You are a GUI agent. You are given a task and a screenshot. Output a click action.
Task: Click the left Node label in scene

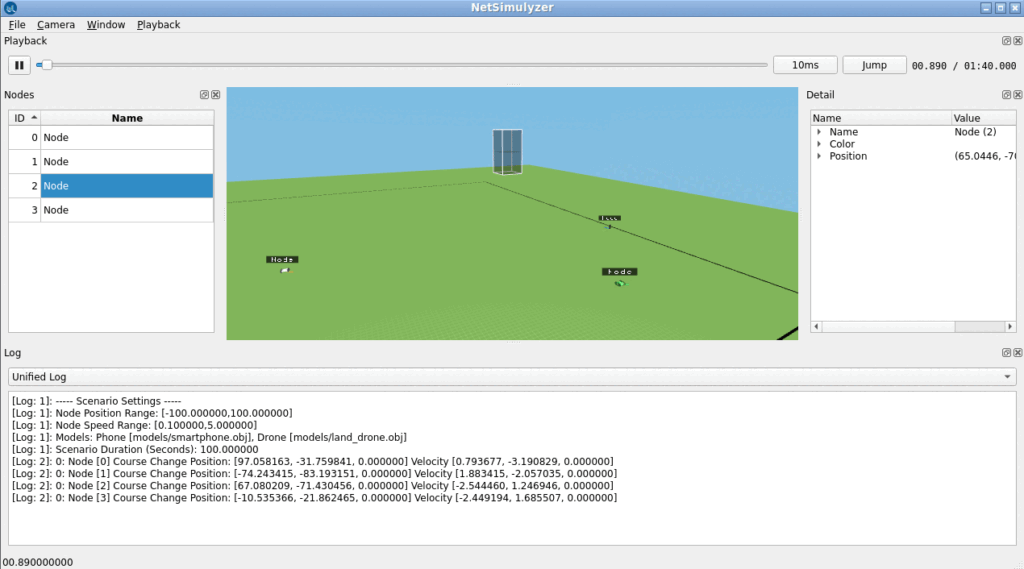pos(282,260)
